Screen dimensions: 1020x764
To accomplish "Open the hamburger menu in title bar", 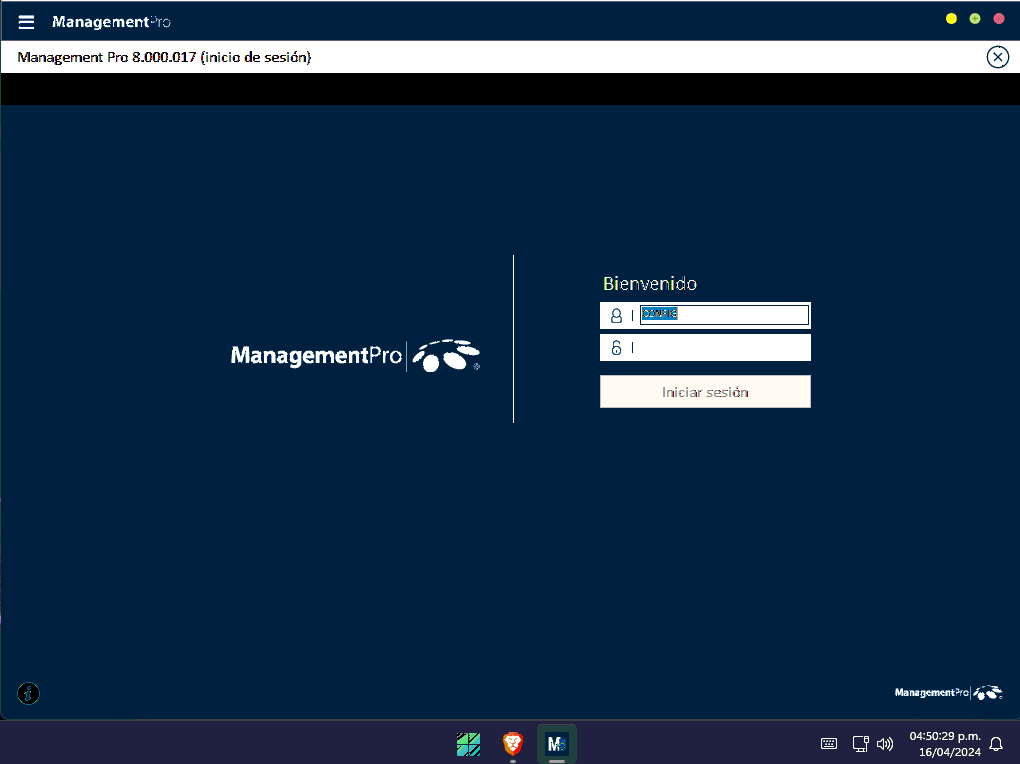I will point(26,22).
